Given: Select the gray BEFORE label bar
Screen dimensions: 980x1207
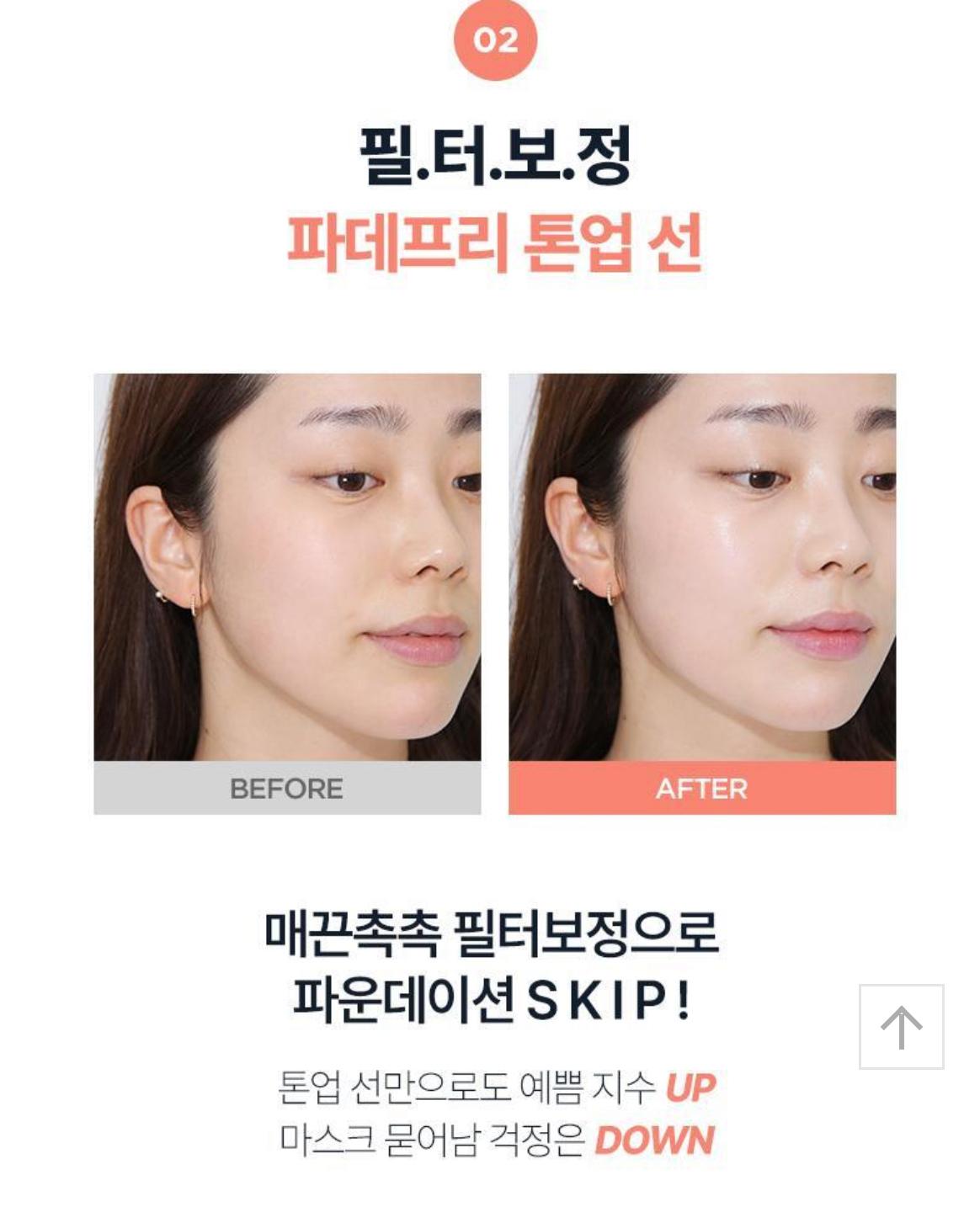Looking at the screenshot, I should (x=287, y=788).
